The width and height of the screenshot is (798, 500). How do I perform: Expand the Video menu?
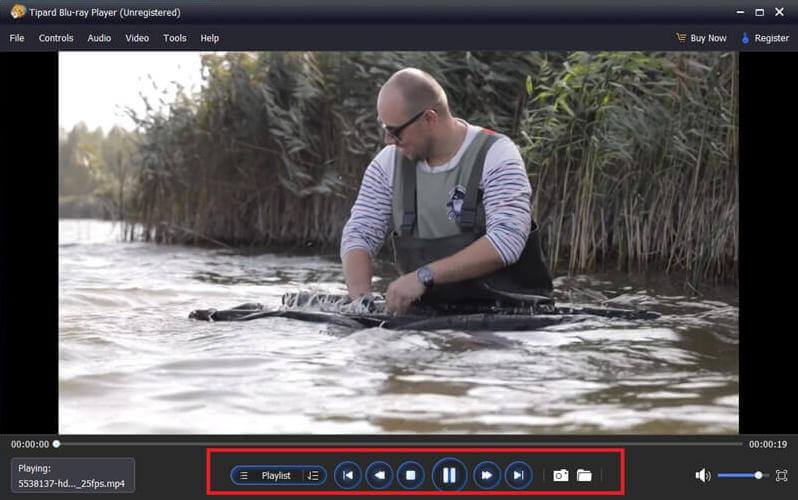137,38
